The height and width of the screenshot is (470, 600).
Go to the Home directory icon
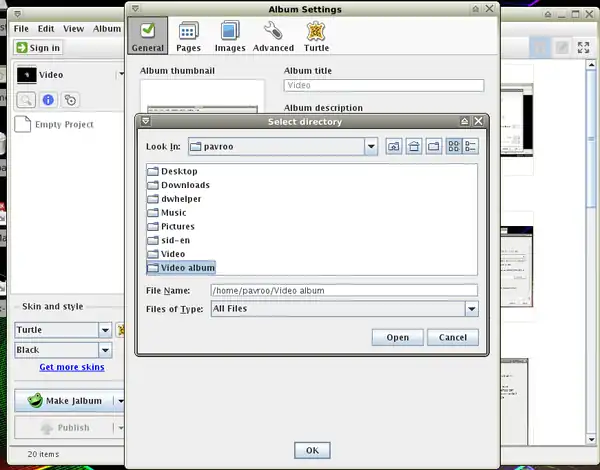pos(414,147)
